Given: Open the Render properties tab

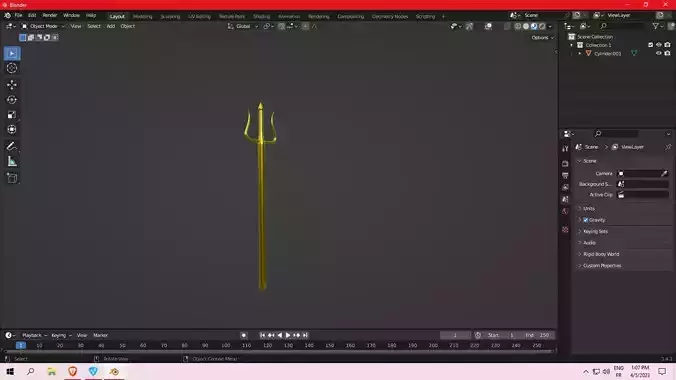Looking at the screenshot, I should pos(565,164).
